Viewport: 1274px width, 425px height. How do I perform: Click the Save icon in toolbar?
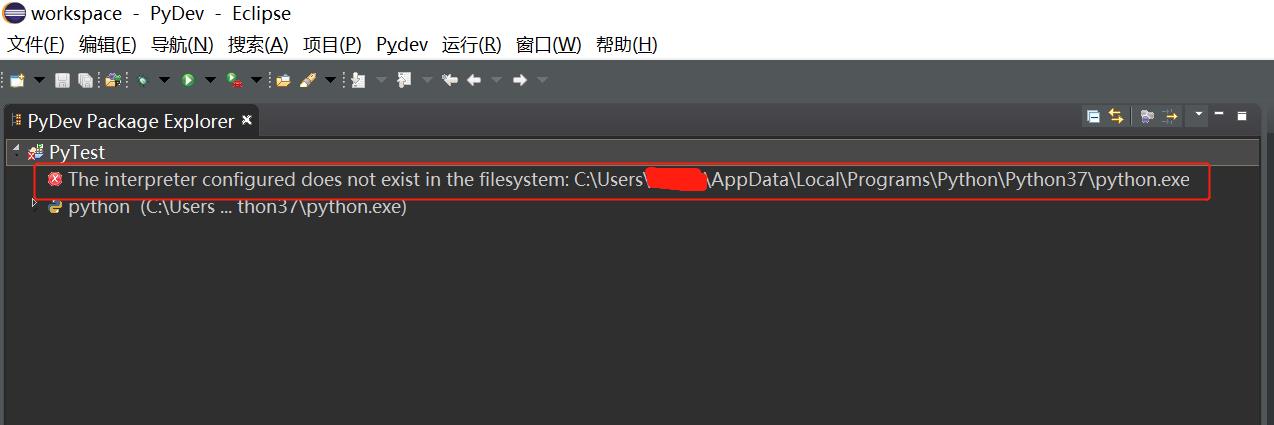coord(62,80)
